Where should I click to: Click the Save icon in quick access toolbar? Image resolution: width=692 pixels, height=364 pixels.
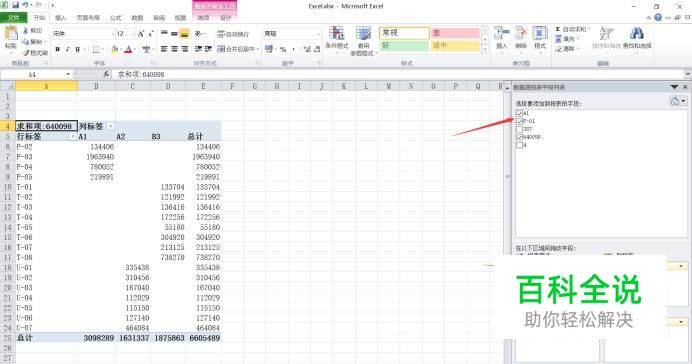click(x=16, y=5)
